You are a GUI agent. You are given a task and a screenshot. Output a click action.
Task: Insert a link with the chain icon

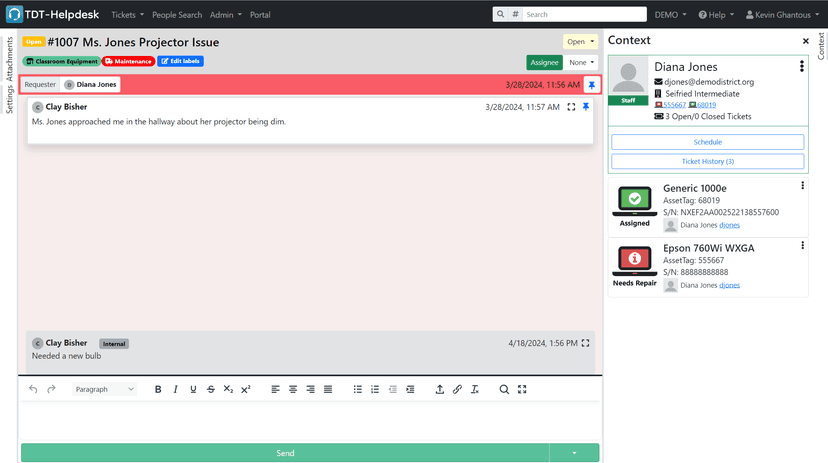pos(457,389)
